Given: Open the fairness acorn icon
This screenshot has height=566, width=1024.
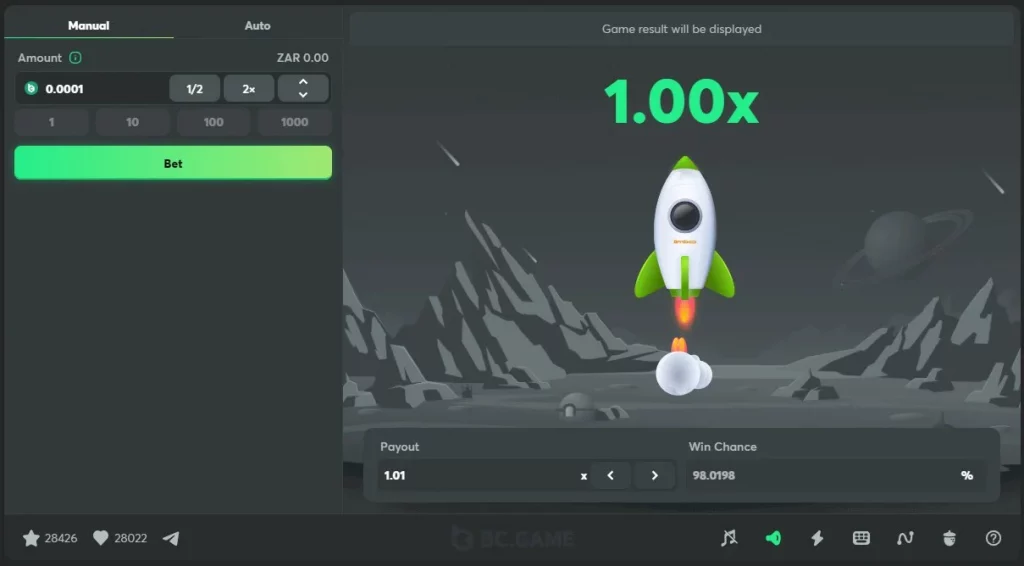Looking at the screenshot, I should pos(950,538).
